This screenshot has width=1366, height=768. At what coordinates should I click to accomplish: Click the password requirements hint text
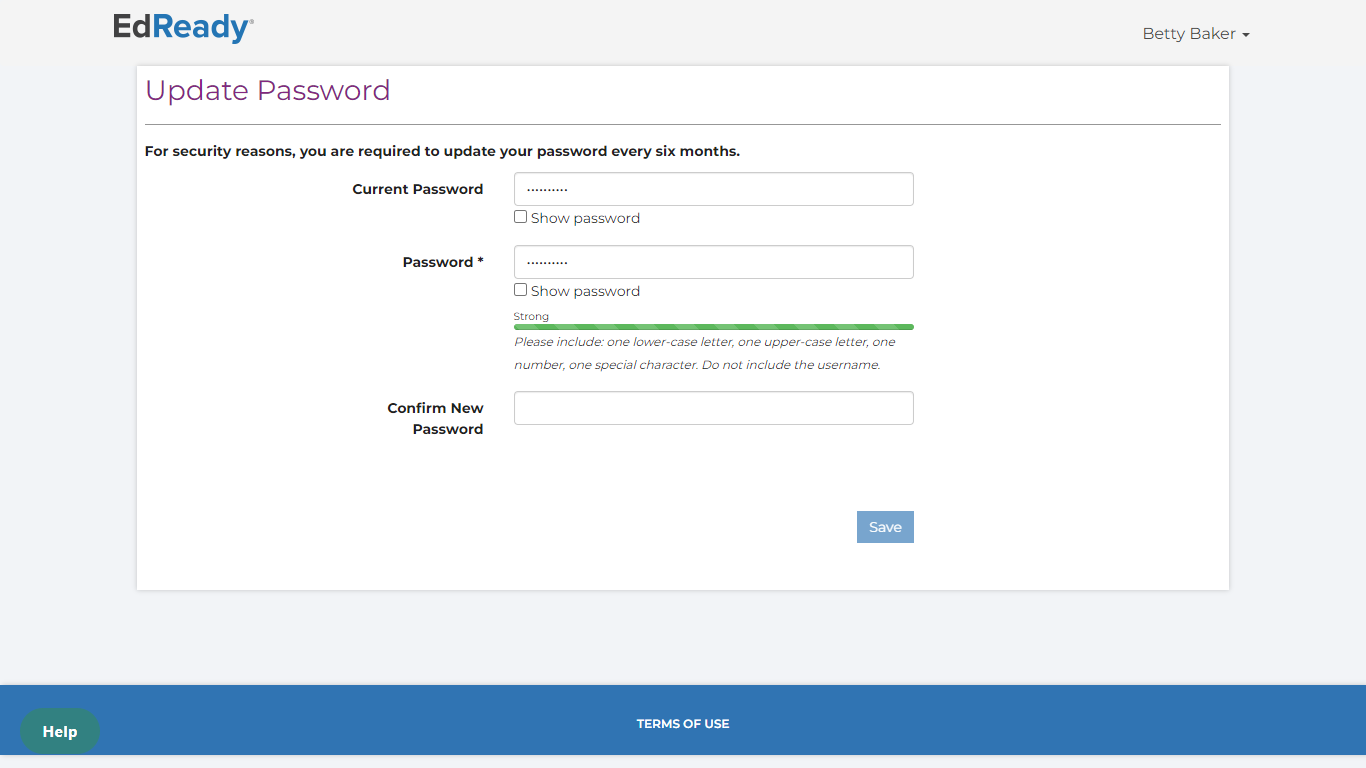click(x=704, y=353)
